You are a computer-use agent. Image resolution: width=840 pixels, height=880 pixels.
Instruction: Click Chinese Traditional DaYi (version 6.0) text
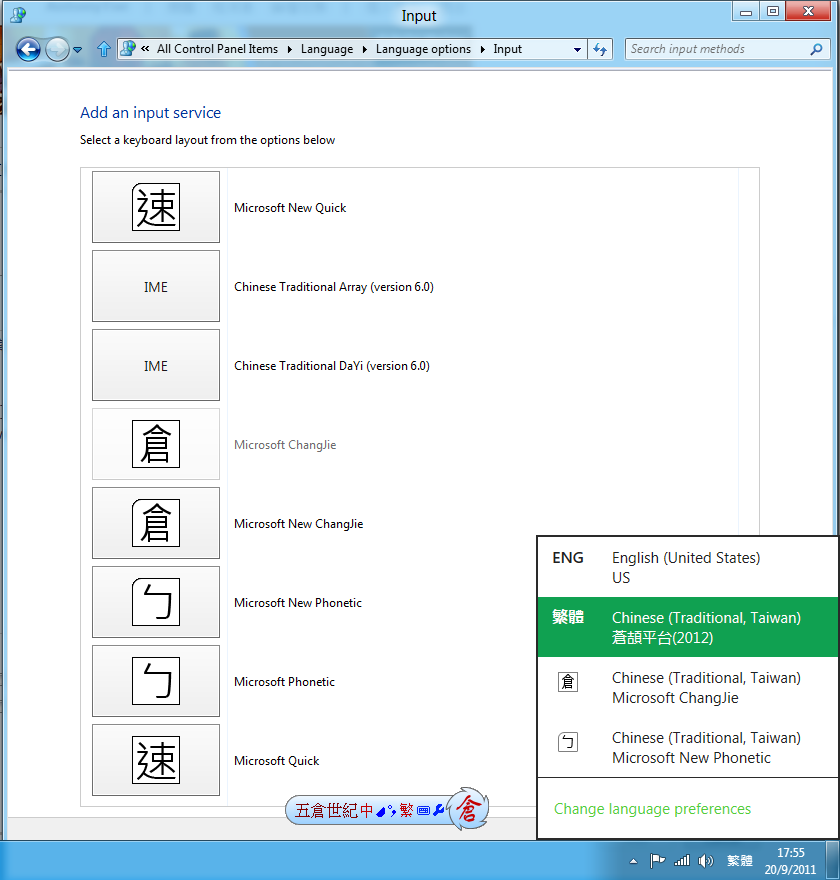[x=332, y=366]
